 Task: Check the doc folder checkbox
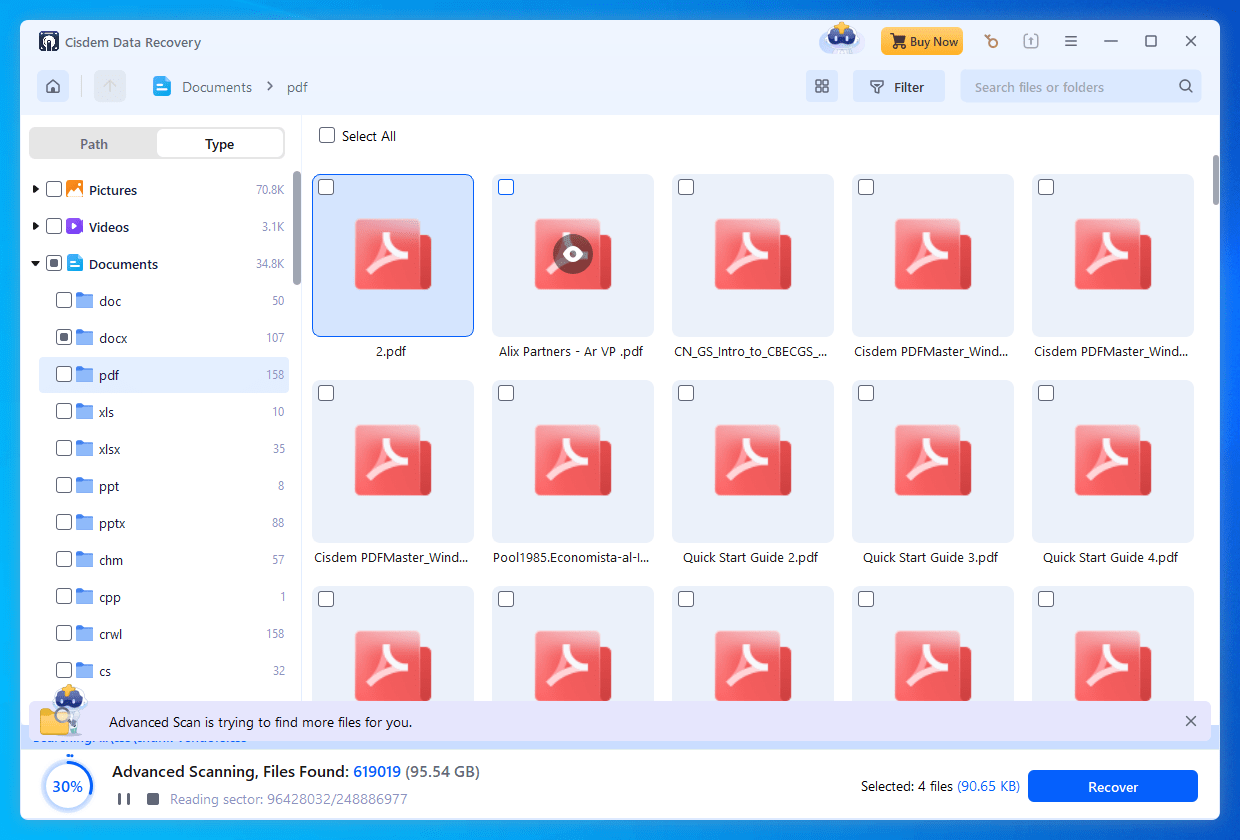pyautogui.click(x=64, y=300)
